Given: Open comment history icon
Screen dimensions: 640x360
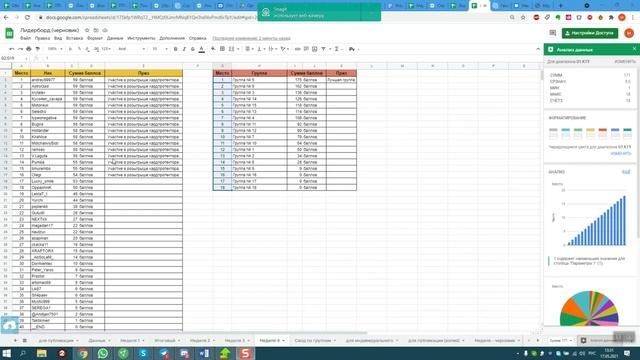Looking at the screenshot, I should click(x=553, y=33).
